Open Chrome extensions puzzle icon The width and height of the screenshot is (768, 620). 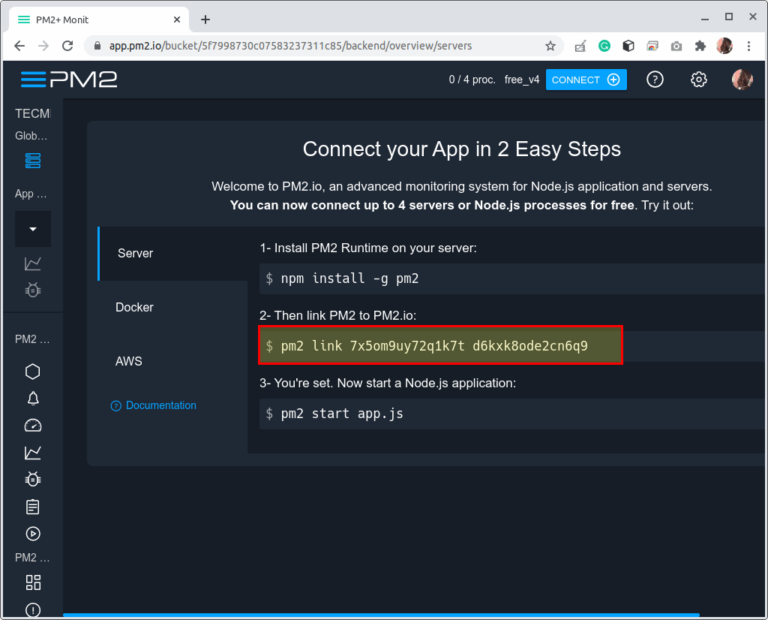click(x=700, y=46)
